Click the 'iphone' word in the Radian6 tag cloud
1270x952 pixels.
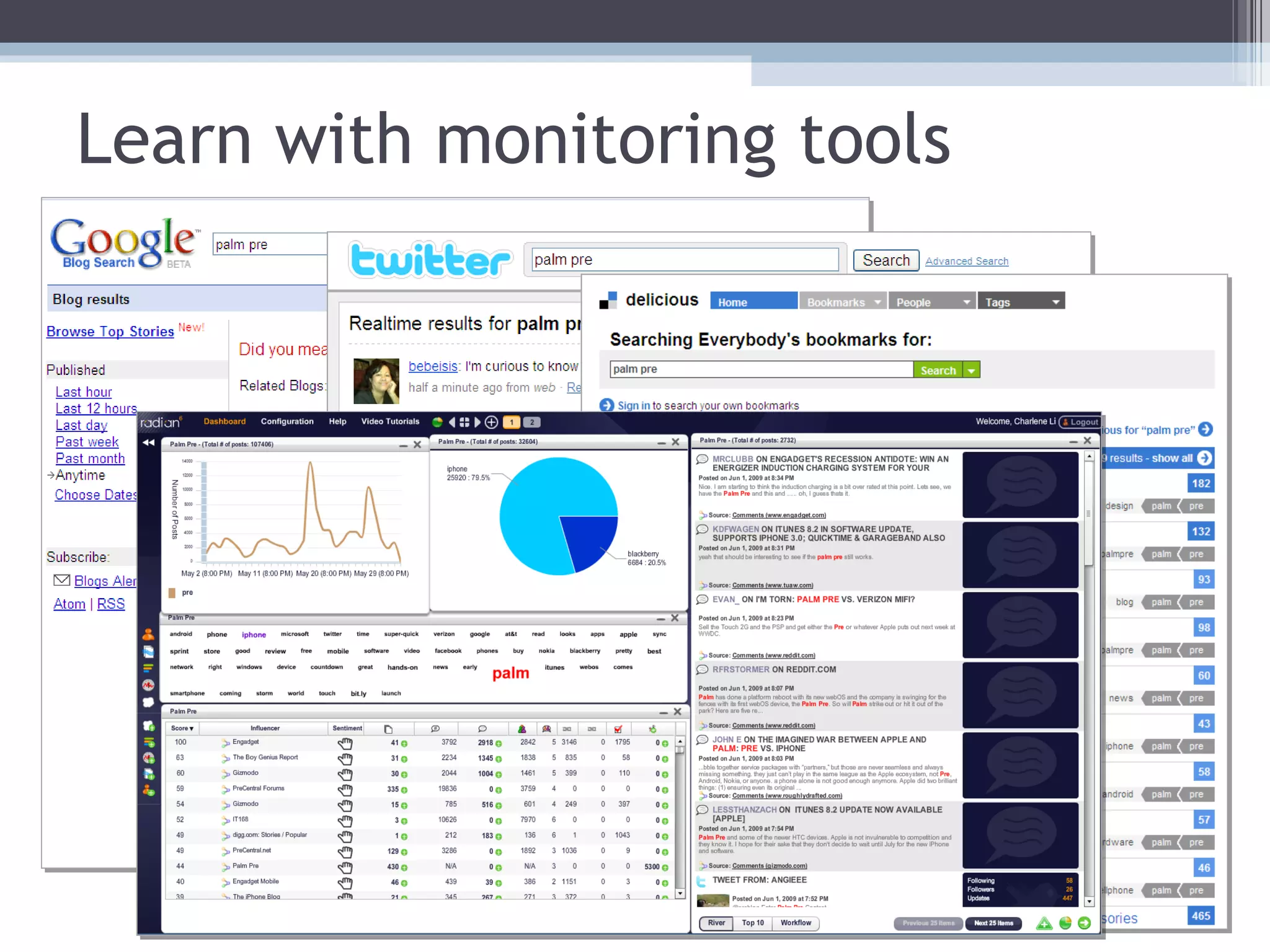[x=254, y=635]
